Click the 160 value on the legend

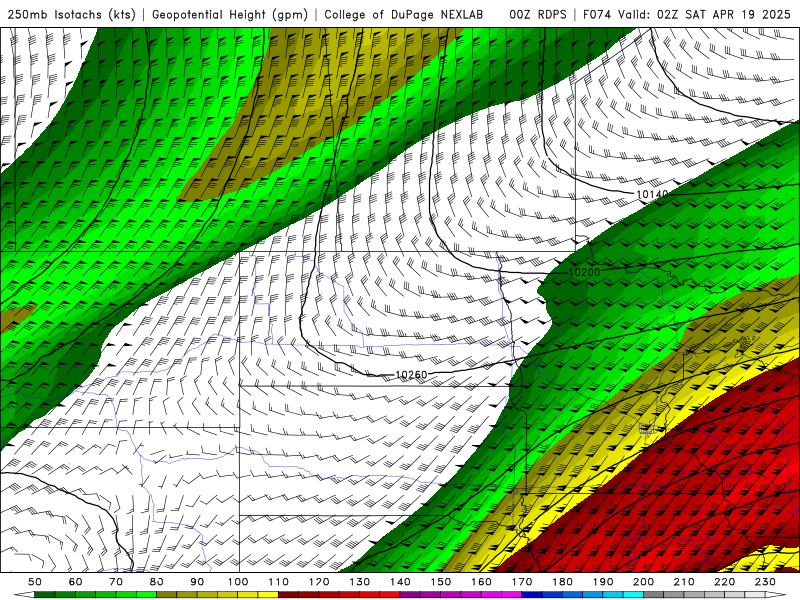click(x=481, y=582)
